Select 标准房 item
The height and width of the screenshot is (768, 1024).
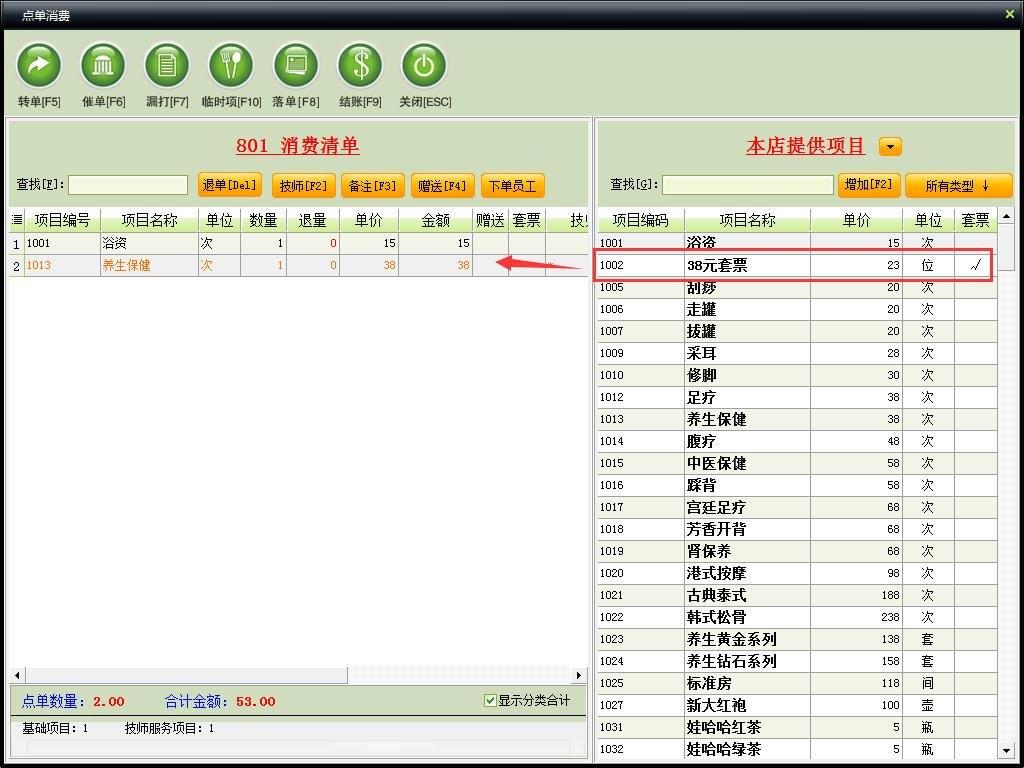coord(797,683)
